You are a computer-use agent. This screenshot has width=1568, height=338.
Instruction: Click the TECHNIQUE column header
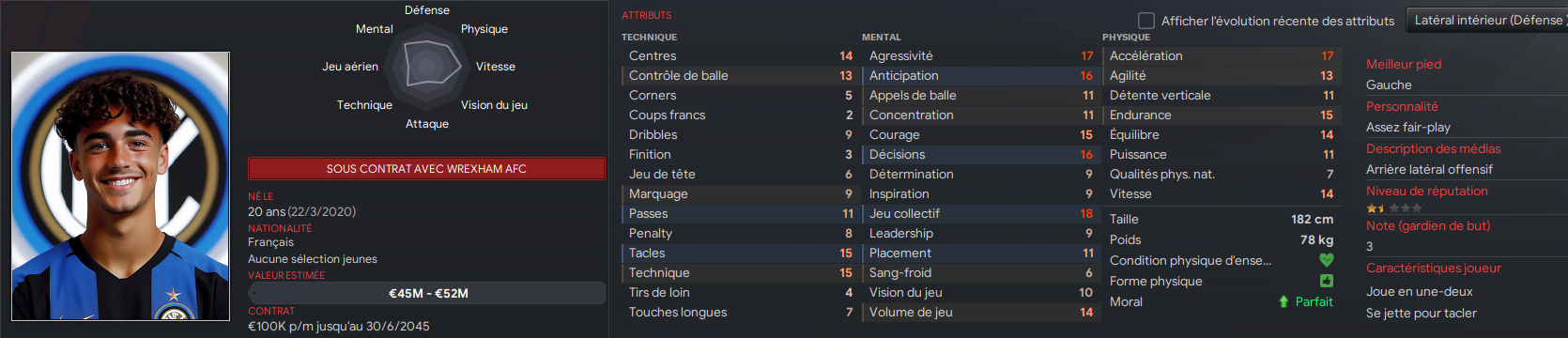coord(649,37)
